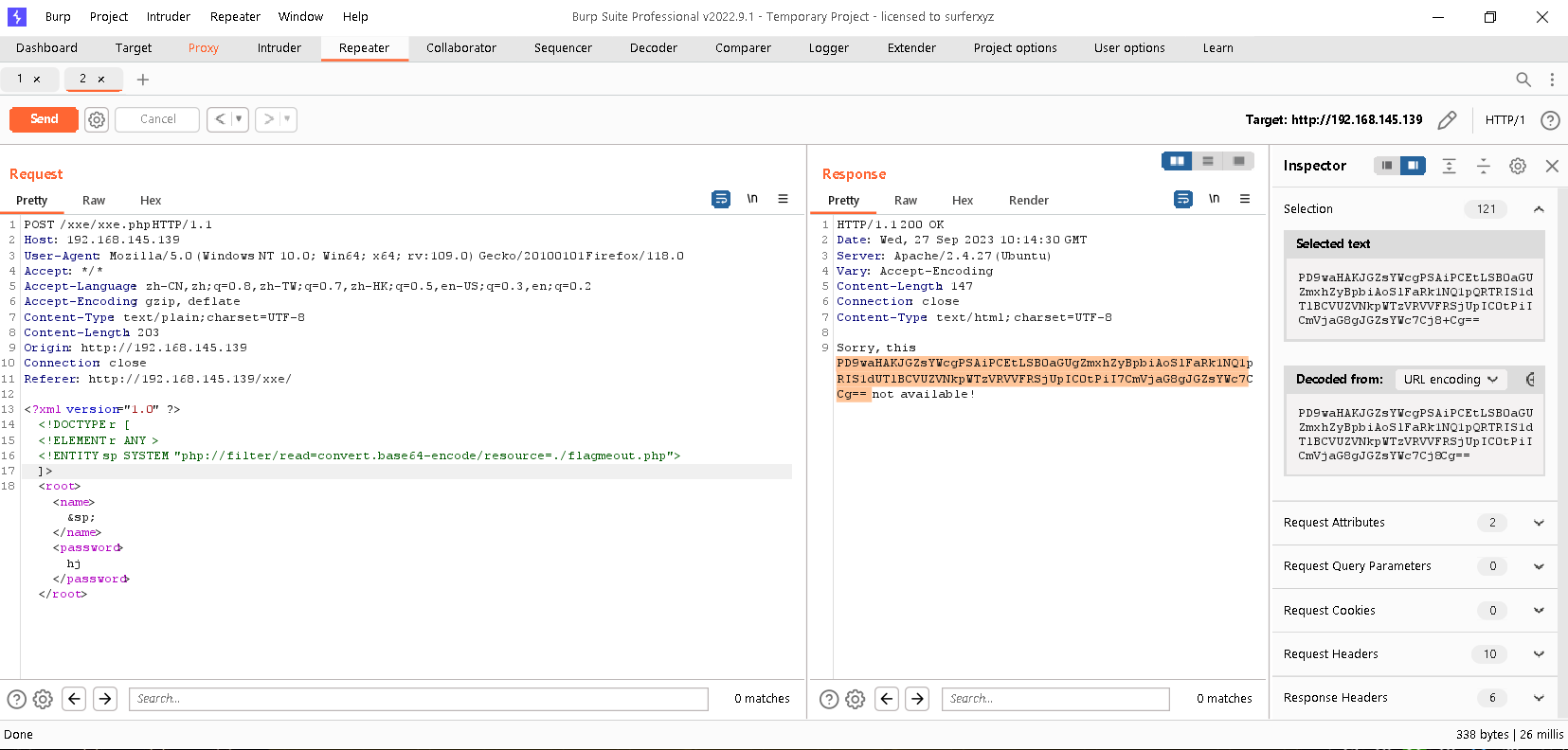The image size is (1568, 750).
Task: Switch to top-bottom split layout
Action: 1208,161
